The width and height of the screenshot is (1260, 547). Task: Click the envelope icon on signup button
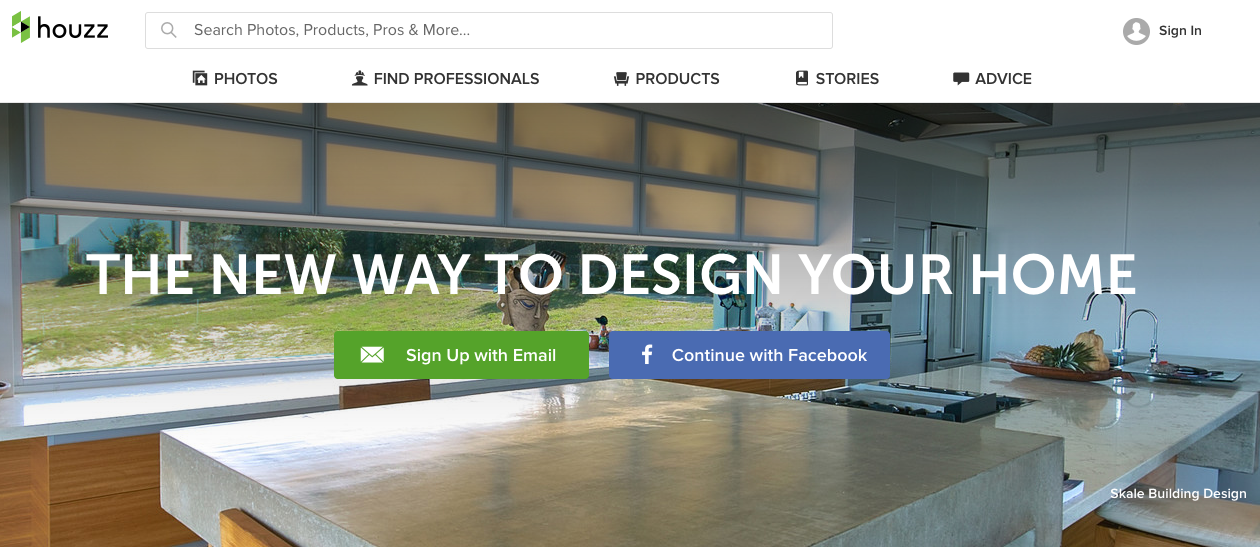tap(372, 355)
